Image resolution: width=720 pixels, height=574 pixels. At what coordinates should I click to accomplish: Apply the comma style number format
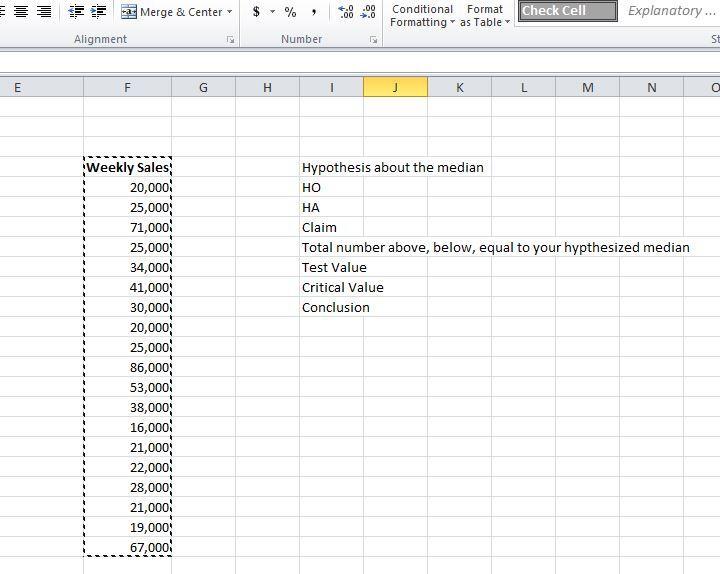point(314,11)
